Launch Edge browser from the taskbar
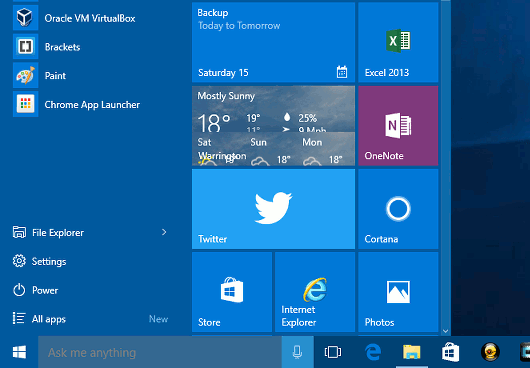The image size is (530, 368). (x=373, y=352)
